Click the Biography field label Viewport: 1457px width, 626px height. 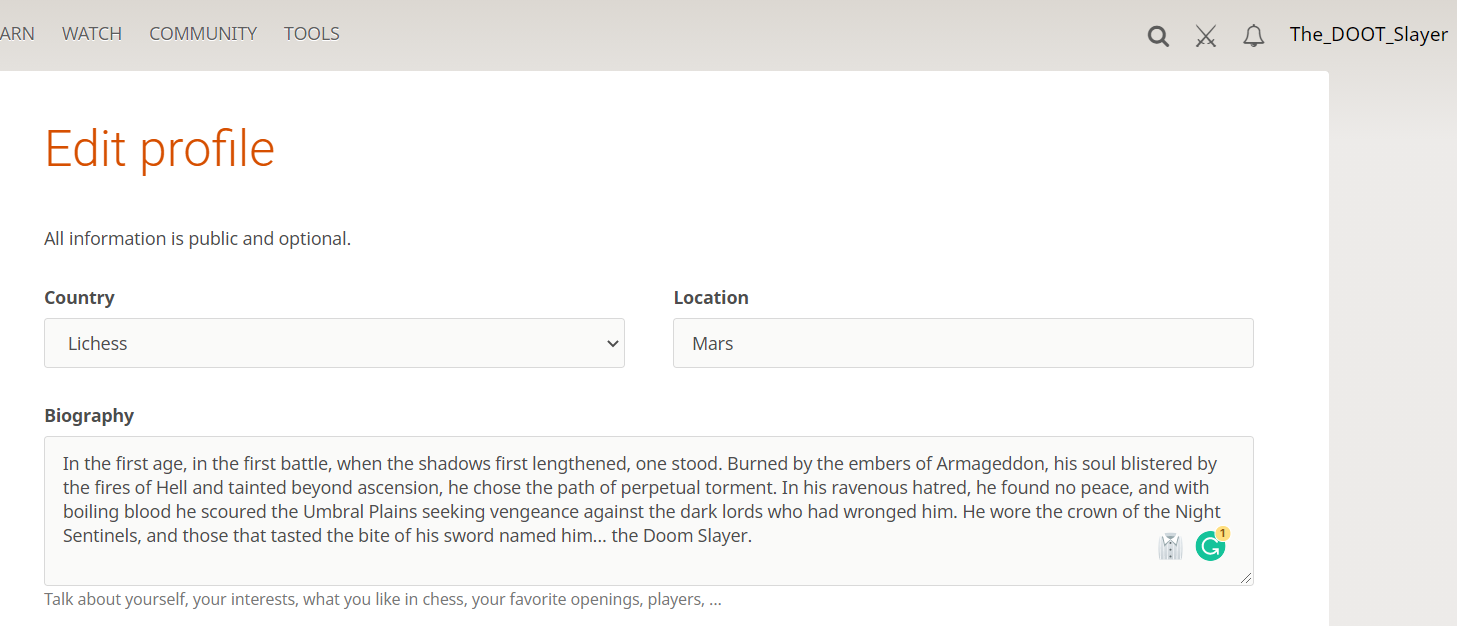pyautogui.click(x=89, y=416)
